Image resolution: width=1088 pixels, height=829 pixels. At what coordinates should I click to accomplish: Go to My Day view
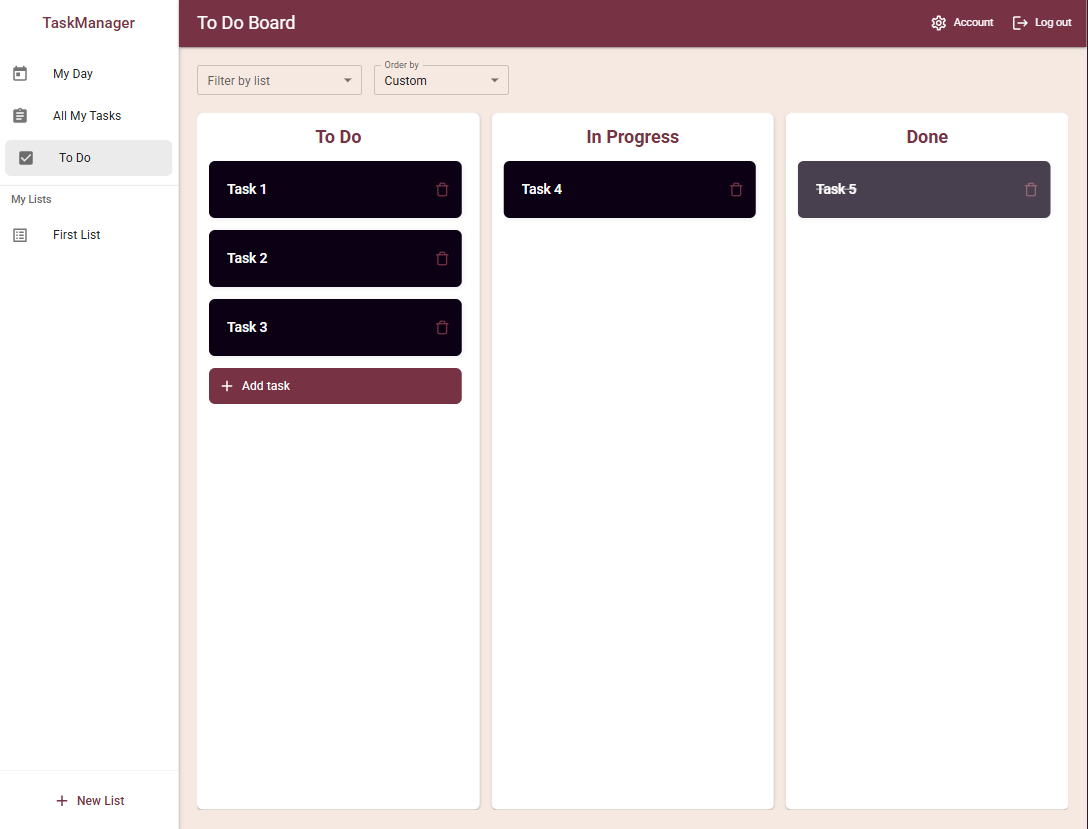pos(88,74)
